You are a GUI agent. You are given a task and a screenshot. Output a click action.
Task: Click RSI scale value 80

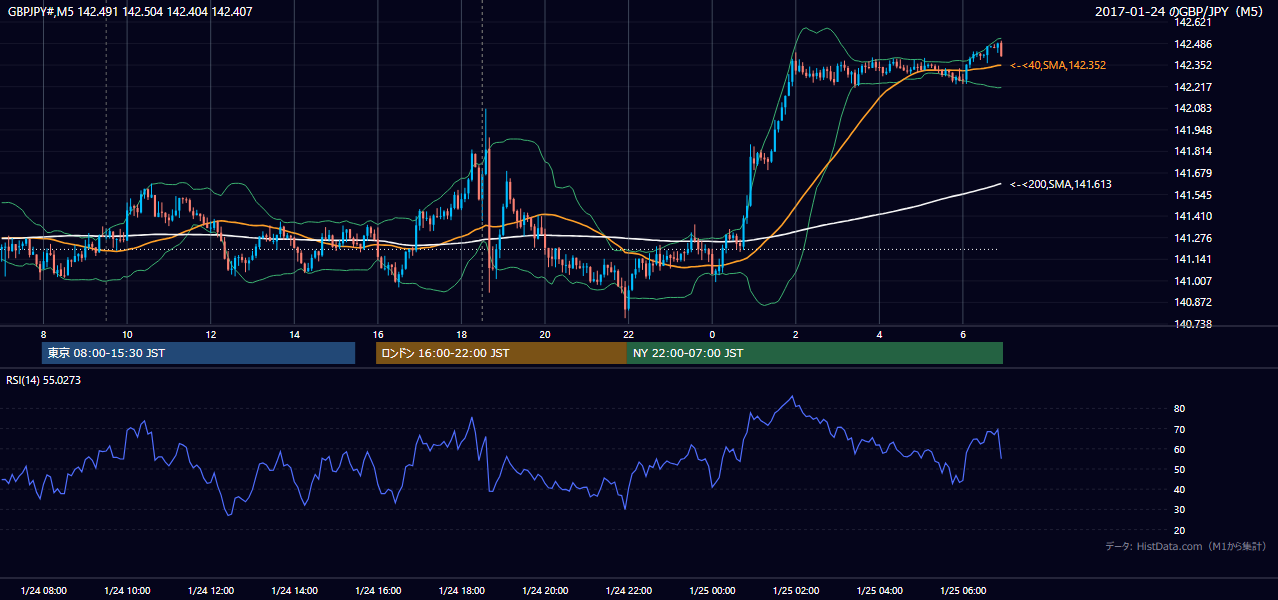(x=1179, y=409)
